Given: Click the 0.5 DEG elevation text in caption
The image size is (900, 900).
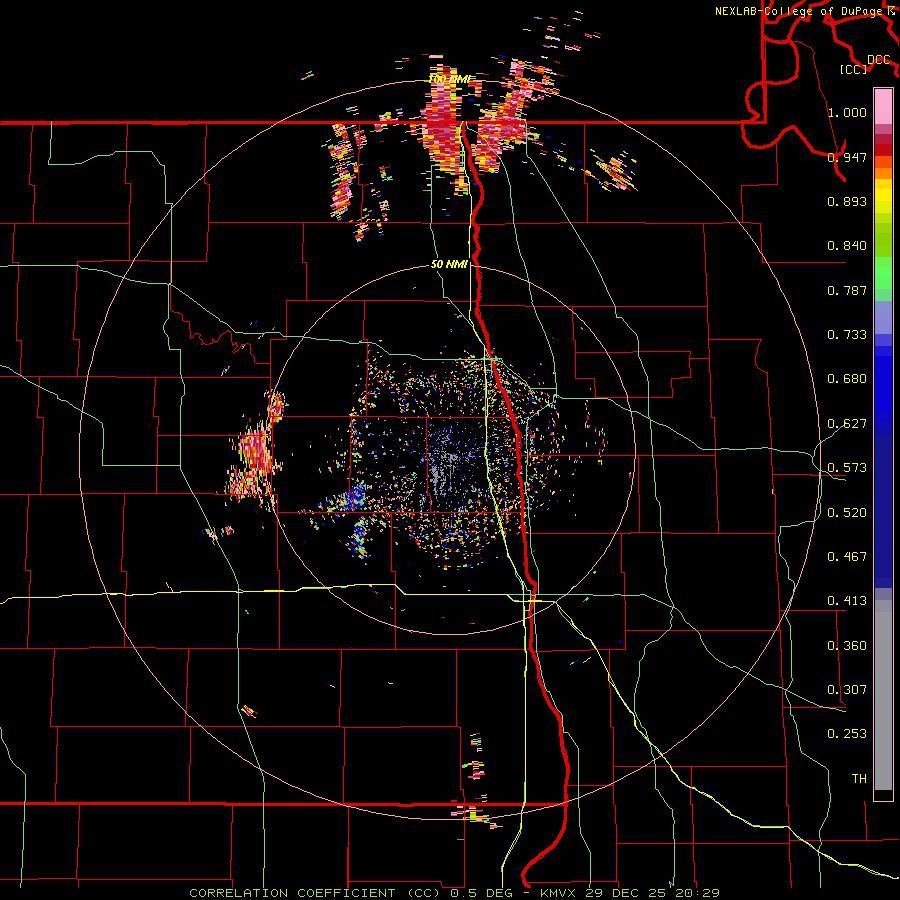Looking at the screenshot, I should [x=483, y=893].
